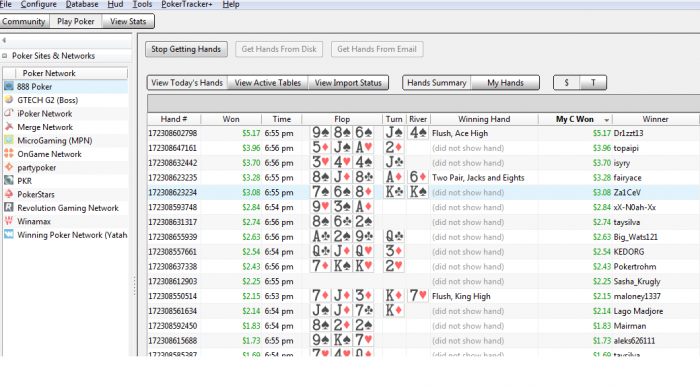Click winner name Lago Madjore

[x=638, y=311]
